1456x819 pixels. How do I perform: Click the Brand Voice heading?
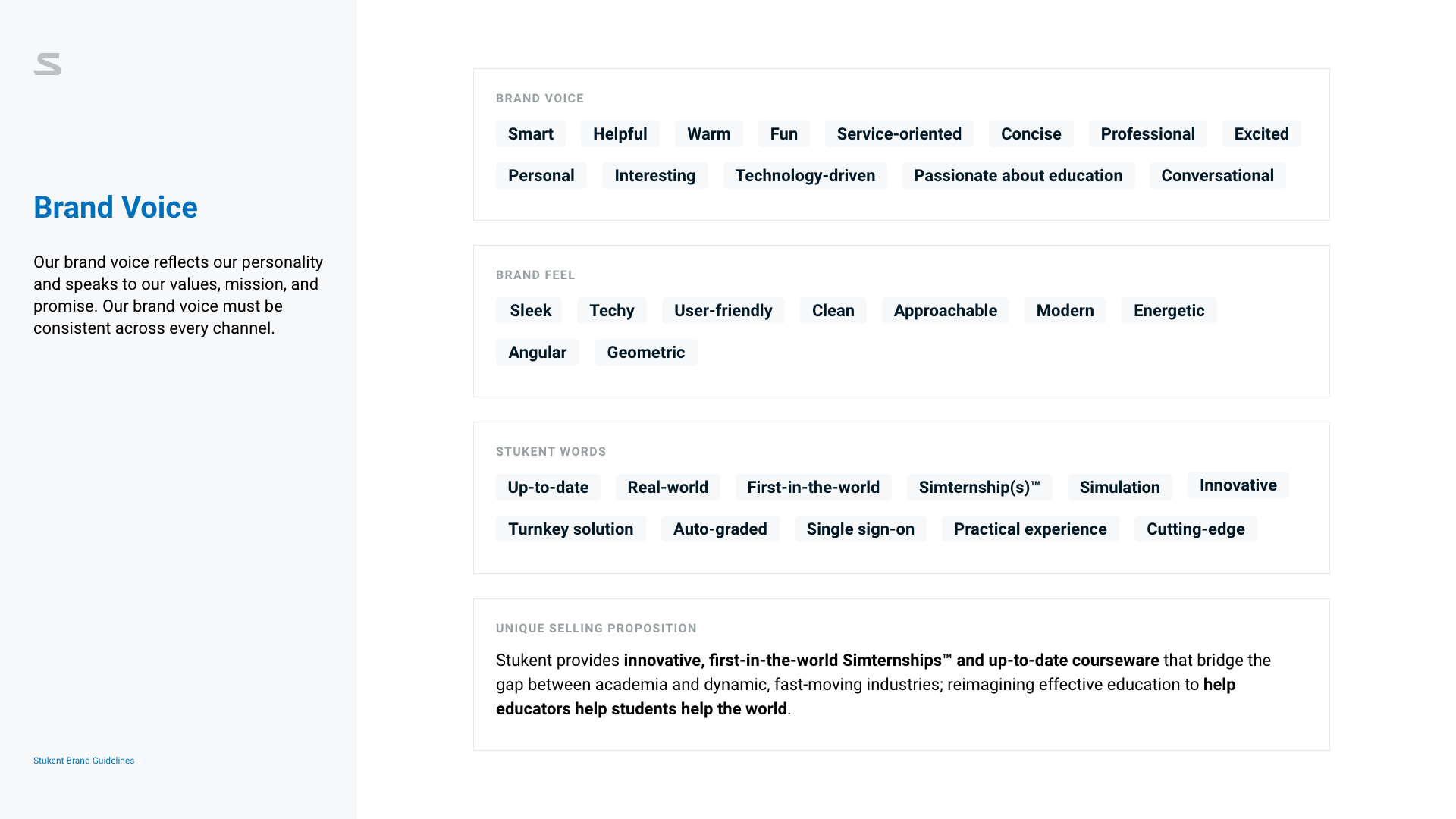click(115, 208)
